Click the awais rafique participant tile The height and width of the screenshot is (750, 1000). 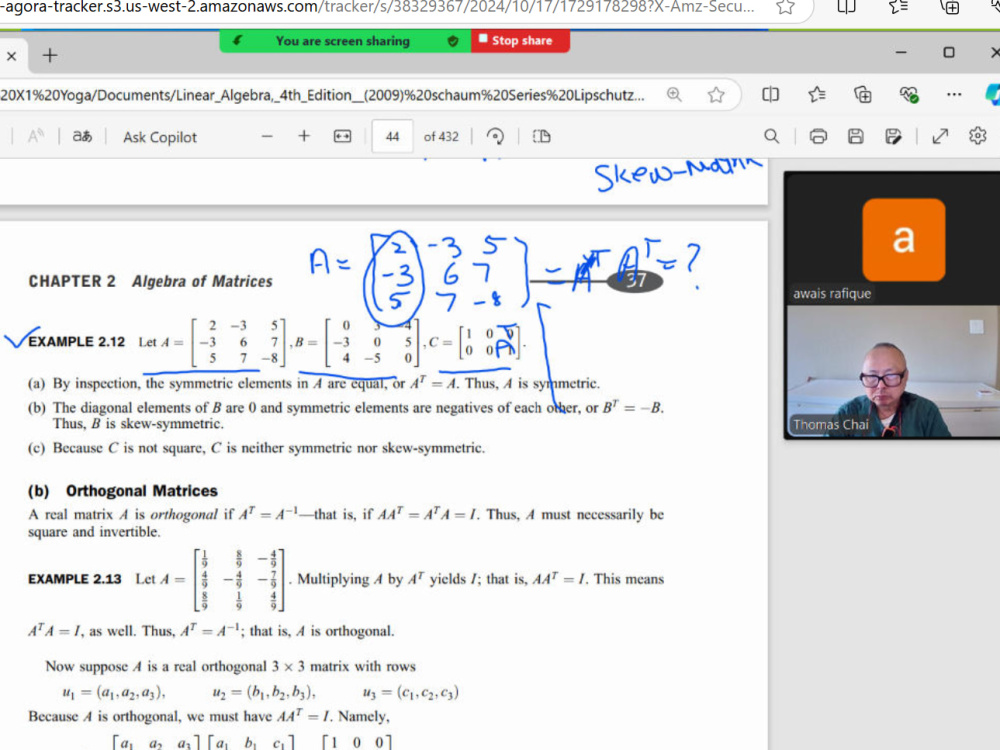(x=893, y=238)
